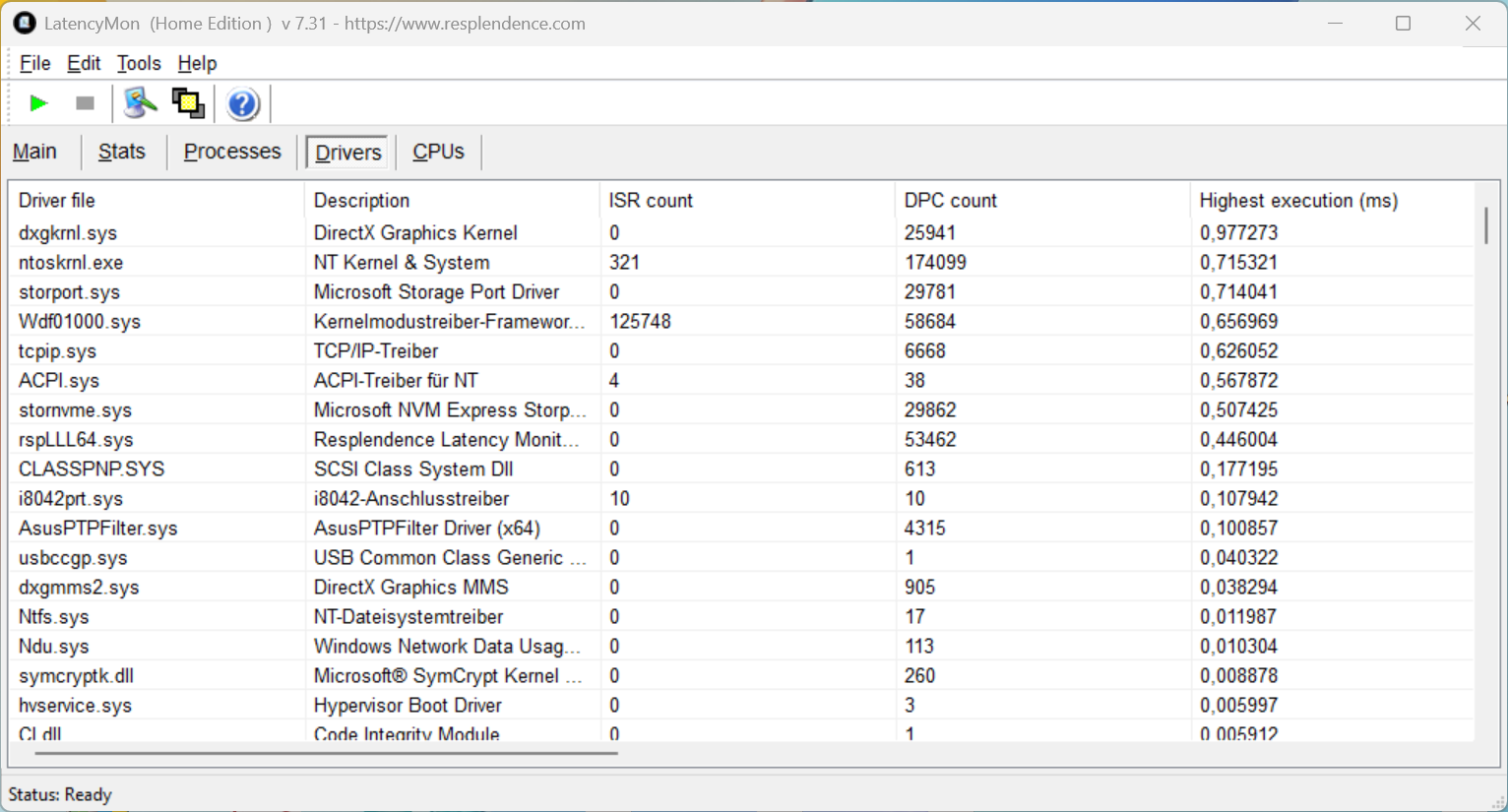
Task: Open the options icon in toolbar
Action: (140, 103)
